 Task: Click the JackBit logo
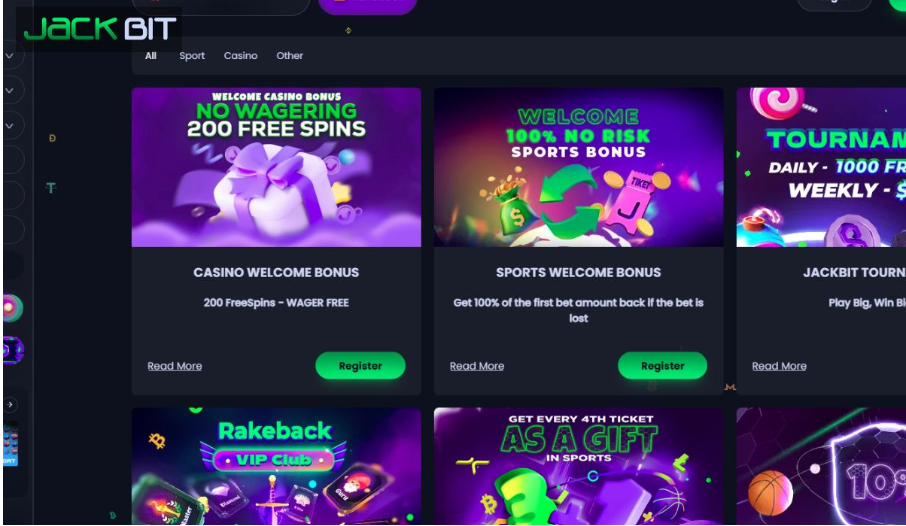click(99, 28)
